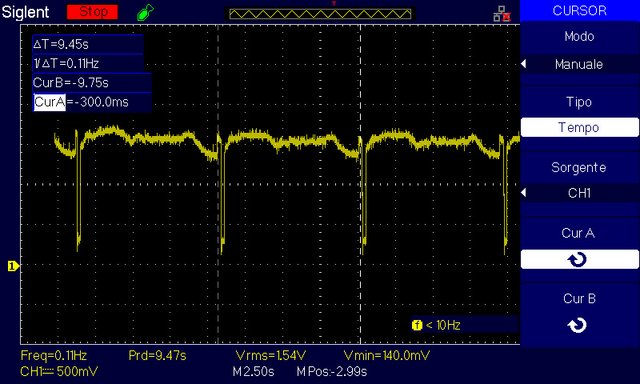Open the CH1 source selector arrow
The image size is (640, 384).
524,193
